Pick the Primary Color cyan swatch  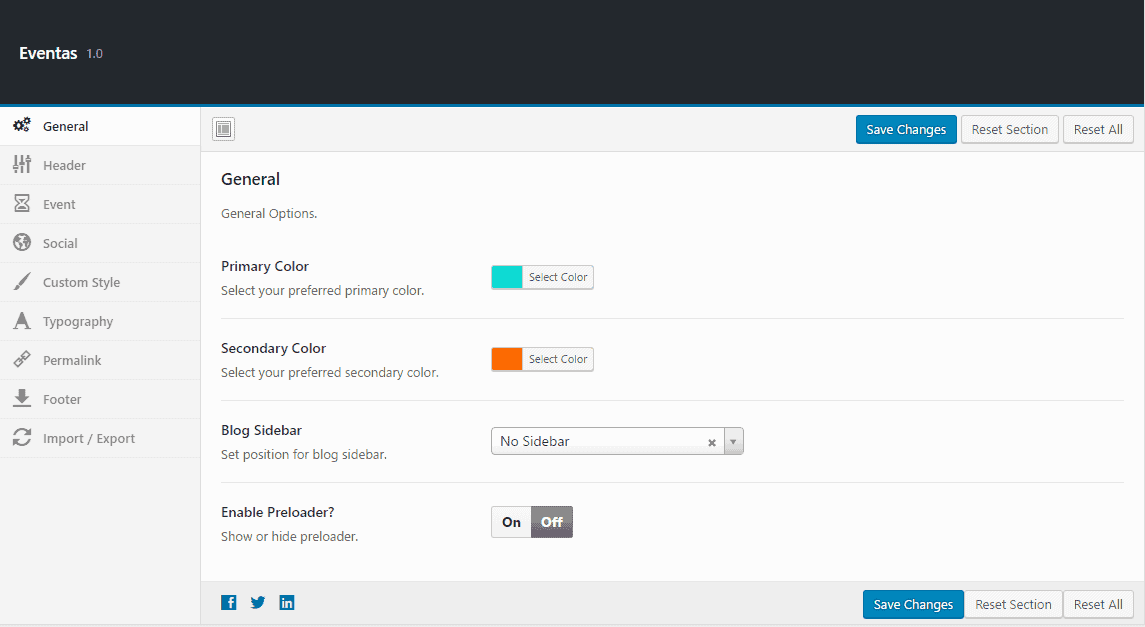pos(507,277)
